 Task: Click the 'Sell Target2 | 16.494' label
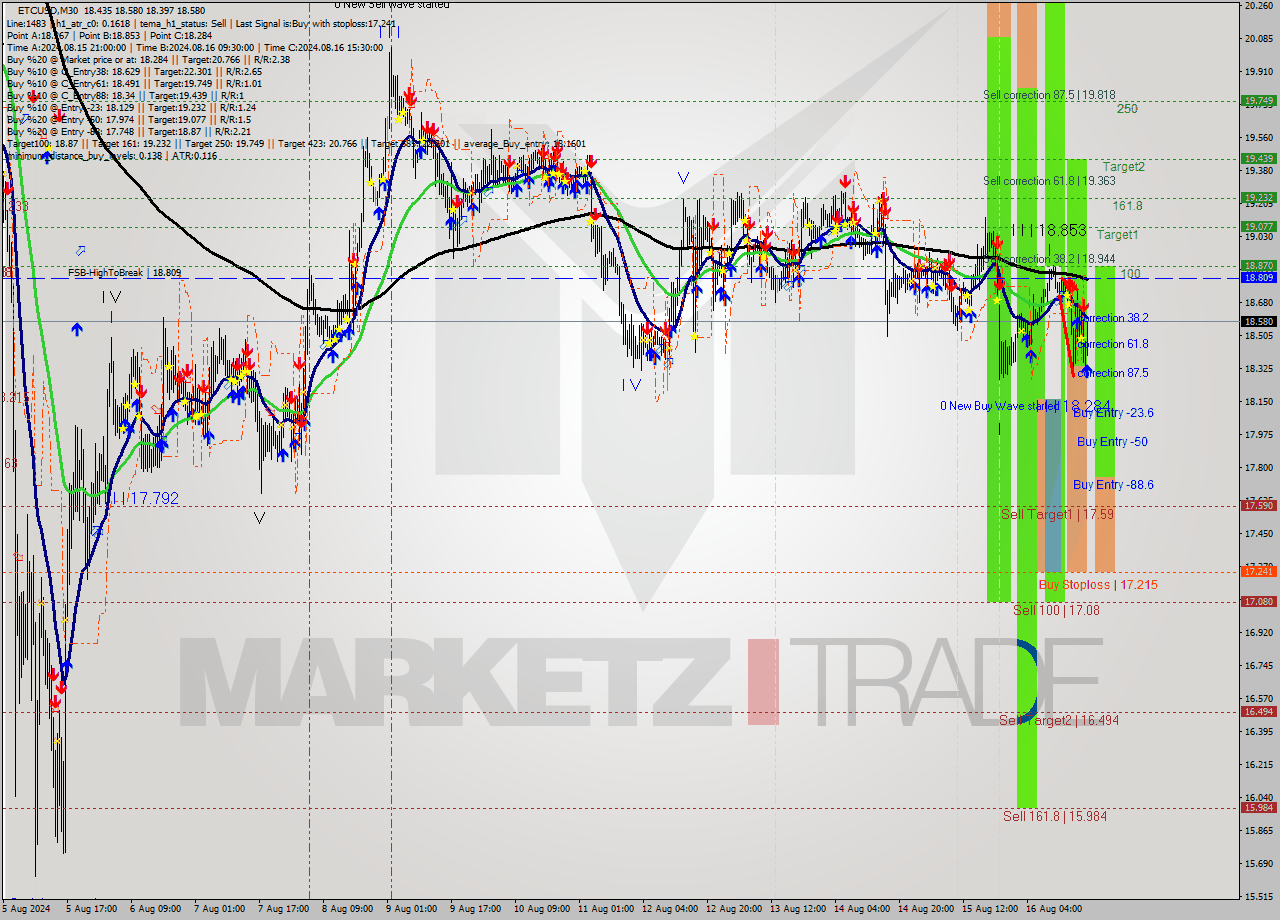tap(1059, 720)
